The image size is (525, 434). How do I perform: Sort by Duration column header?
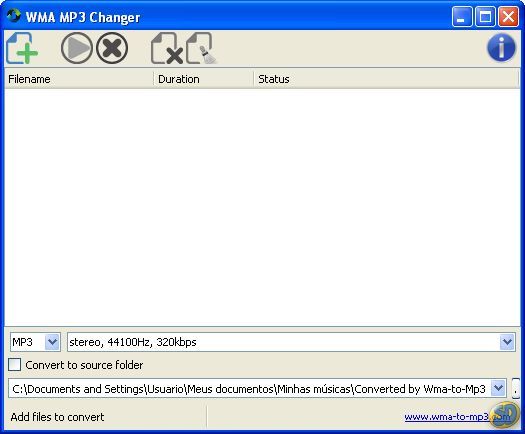pyautogui.click(x=204, y=79)
